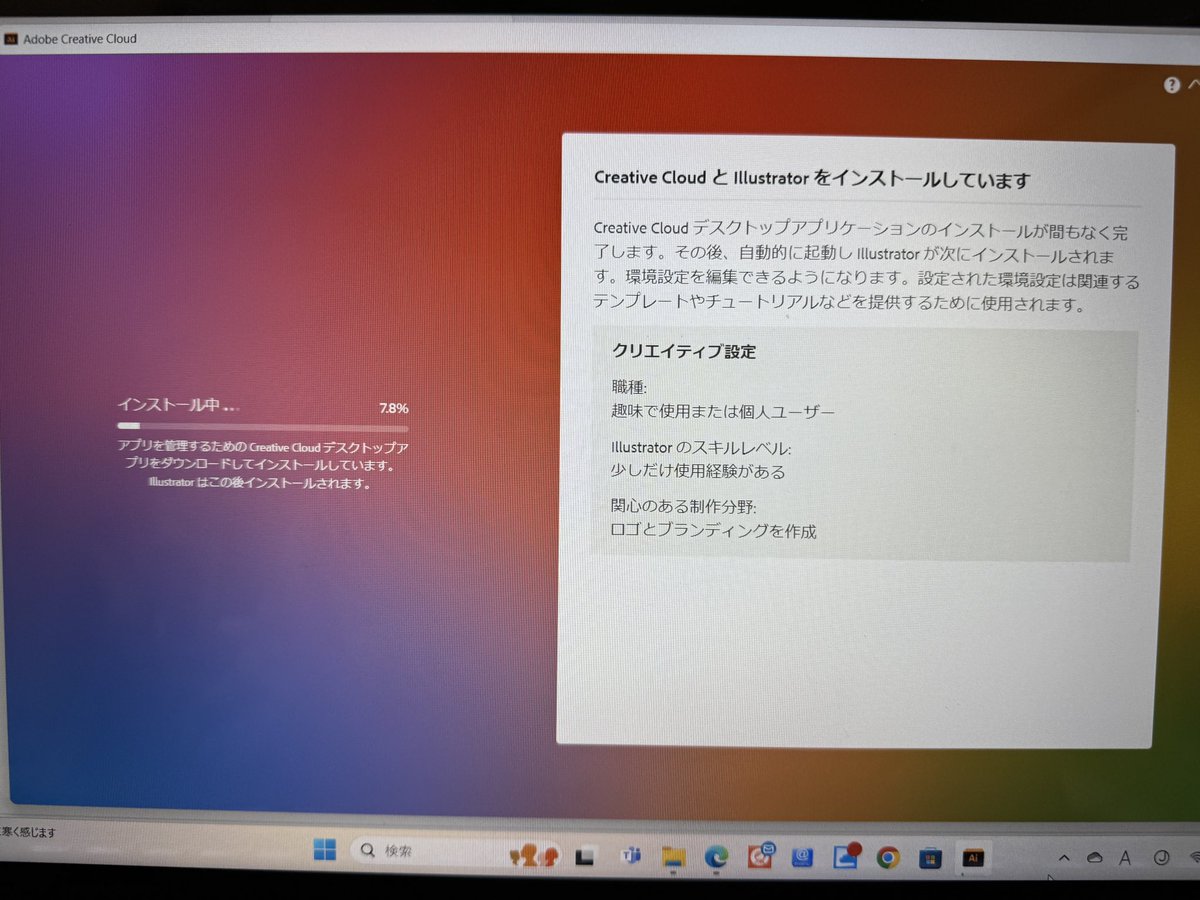Click the 趣味で使用または個人ユーザー value

tap(722, 411)
